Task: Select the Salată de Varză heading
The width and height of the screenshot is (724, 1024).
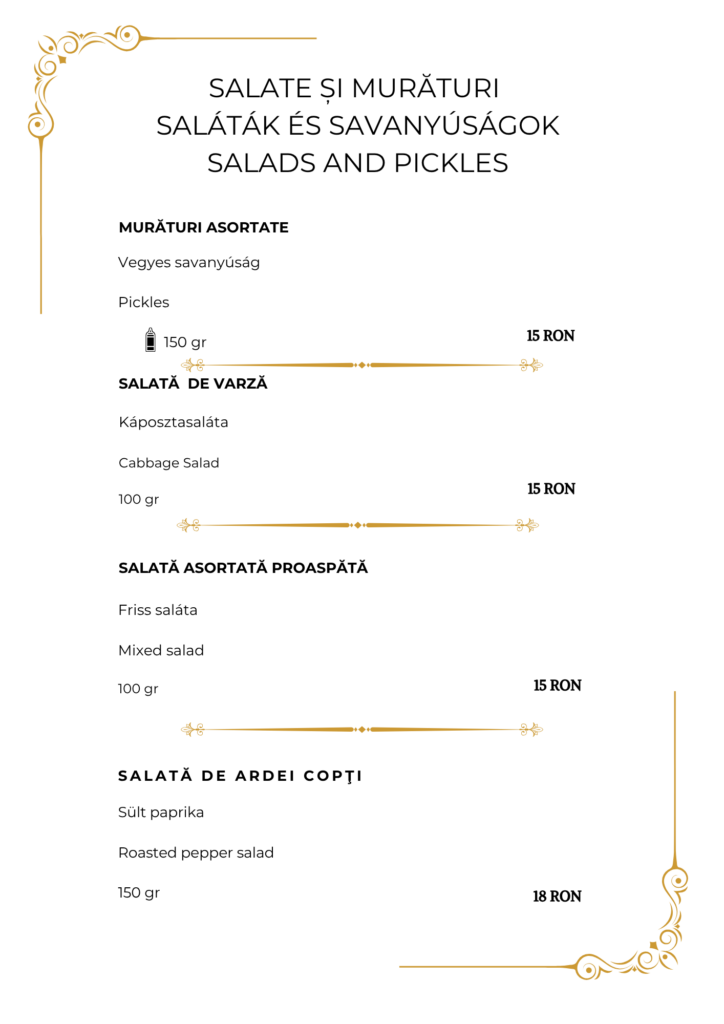Action: point(193,383)
